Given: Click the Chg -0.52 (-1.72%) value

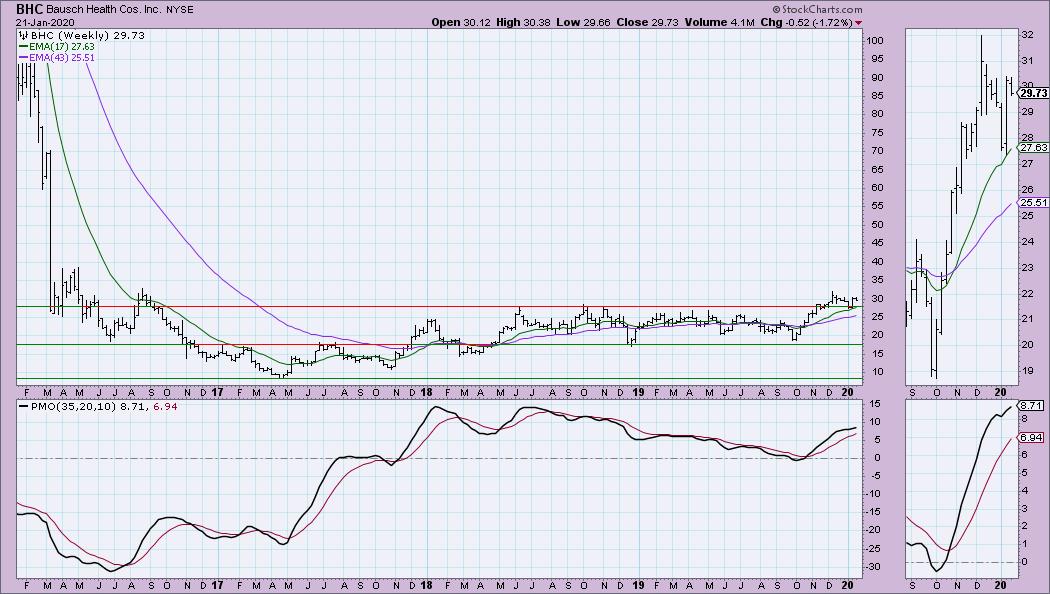Looking at the screenshot, I should pyautogui.click(x=806, y=22).
